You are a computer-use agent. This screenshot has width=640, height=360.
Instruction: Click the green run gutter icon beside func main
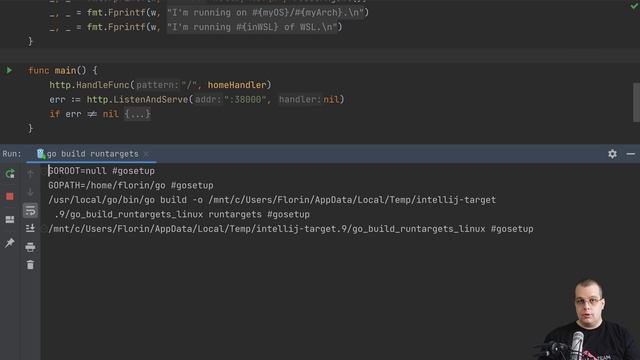pos(9,70)
